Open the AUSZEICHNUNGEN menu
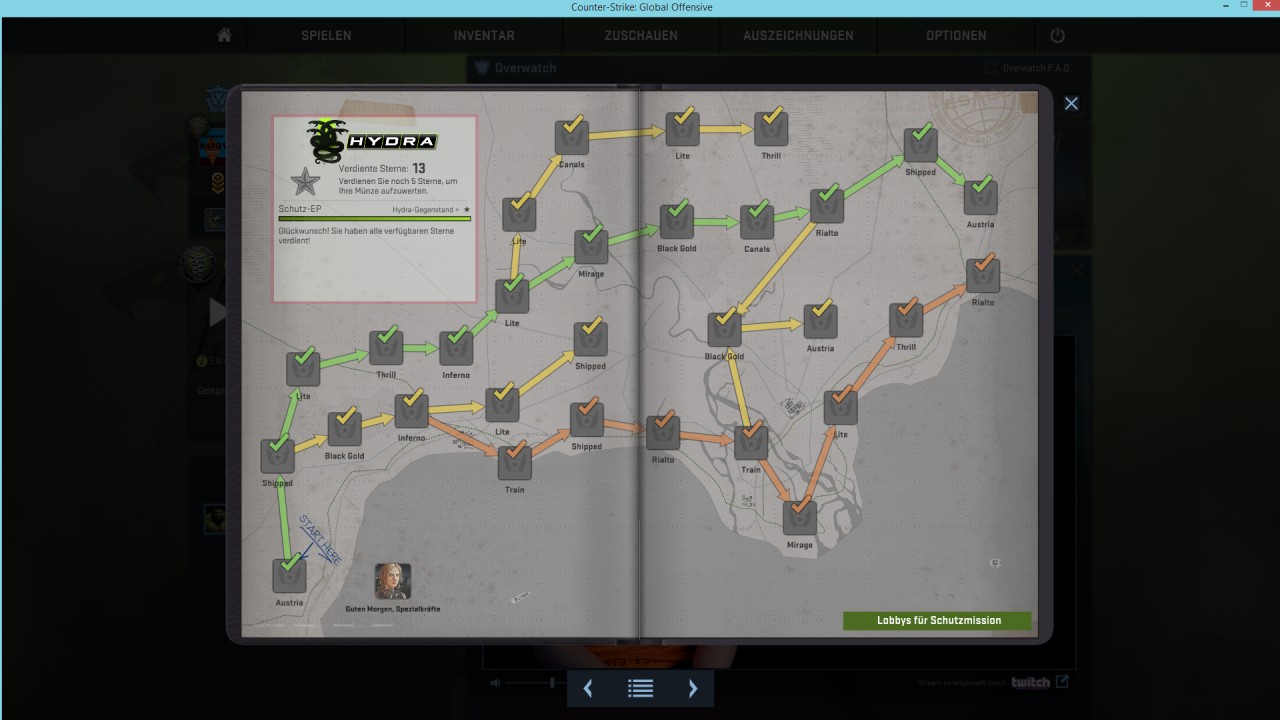1280x720 pixels. pos(798,35)
